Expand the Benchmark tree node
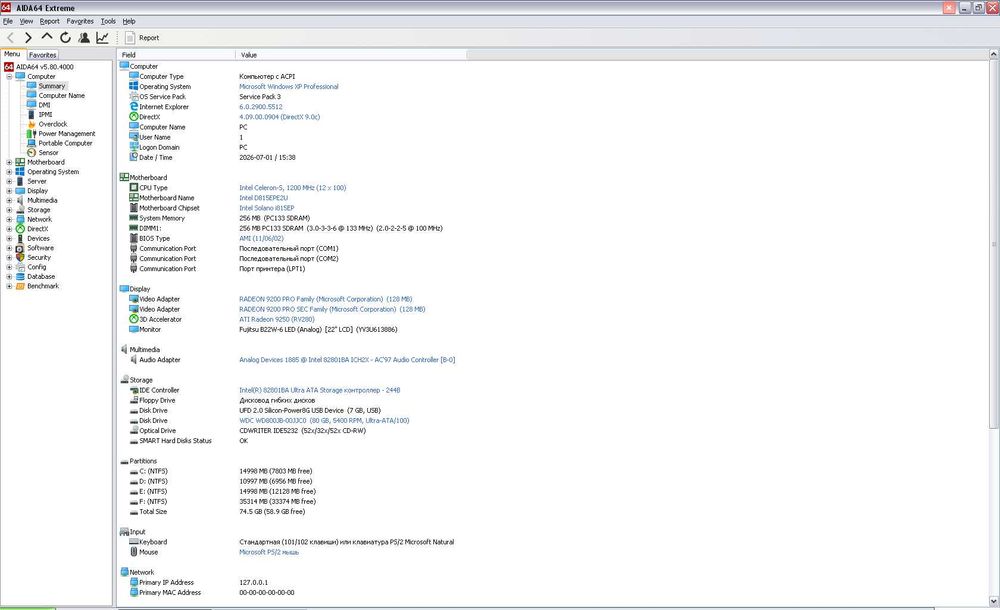The image size is (1000, 610). pyautogui.click(x=9, y=286)
